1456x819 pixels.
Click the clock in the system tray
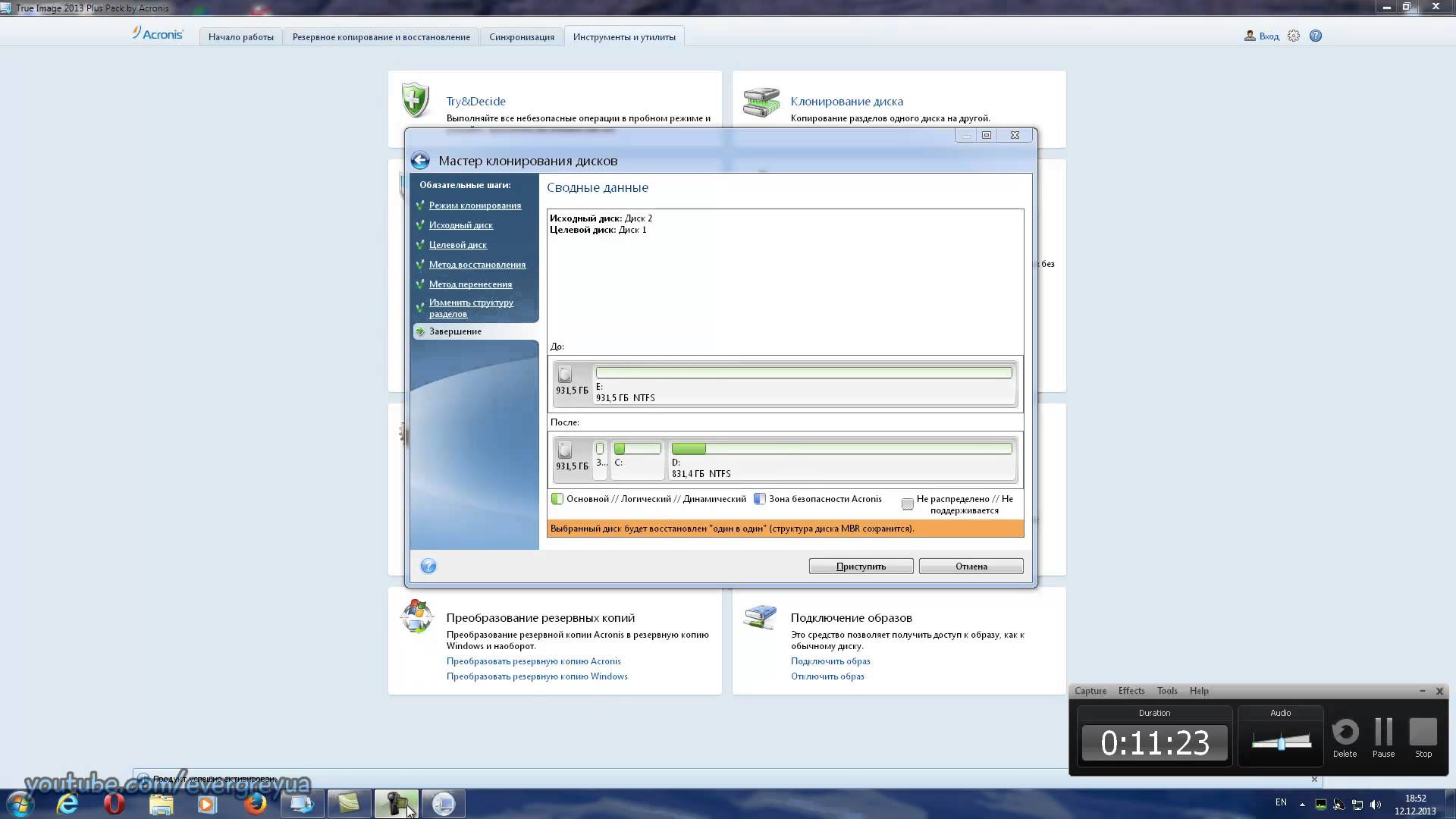click(1415, 805)
